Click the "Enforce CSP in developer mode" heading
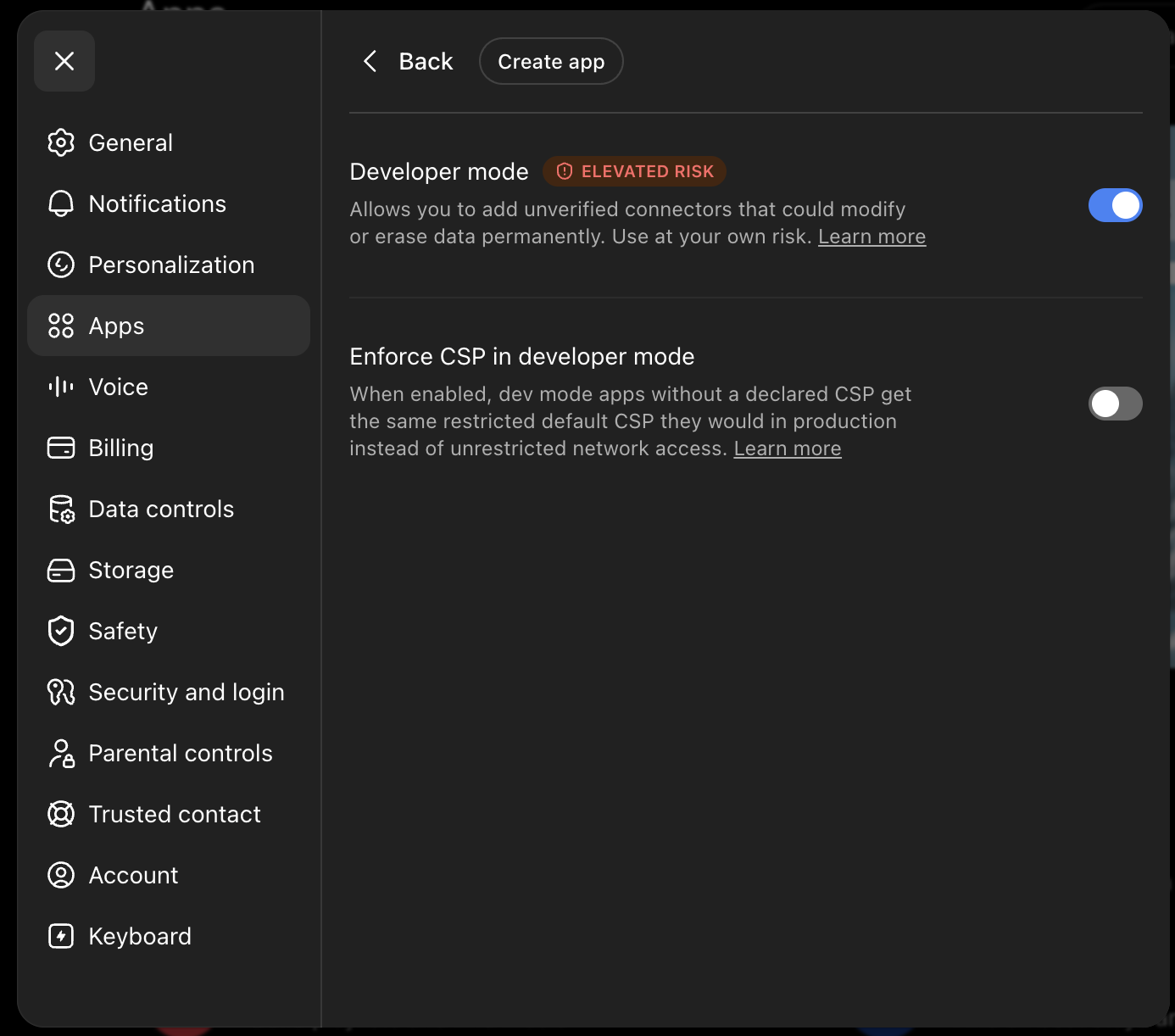Viewport: 1175px width, 1036px height. [522, 356]
